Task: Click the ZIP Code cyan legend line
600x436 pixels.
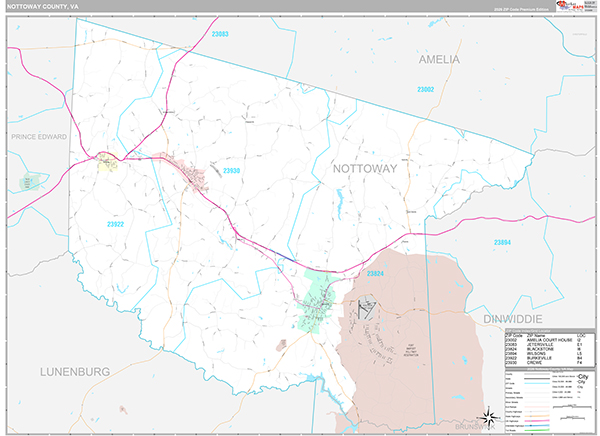Action: point(537,383)
